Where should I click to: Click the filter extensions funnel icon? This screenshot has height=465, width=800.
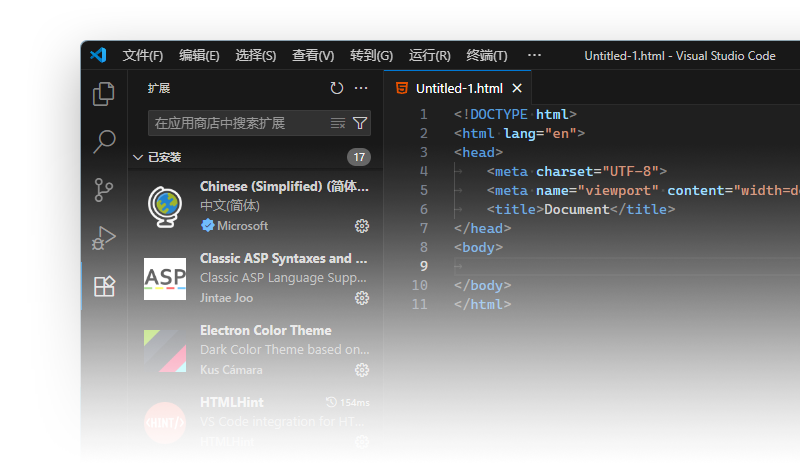click(x=360, y=123)
